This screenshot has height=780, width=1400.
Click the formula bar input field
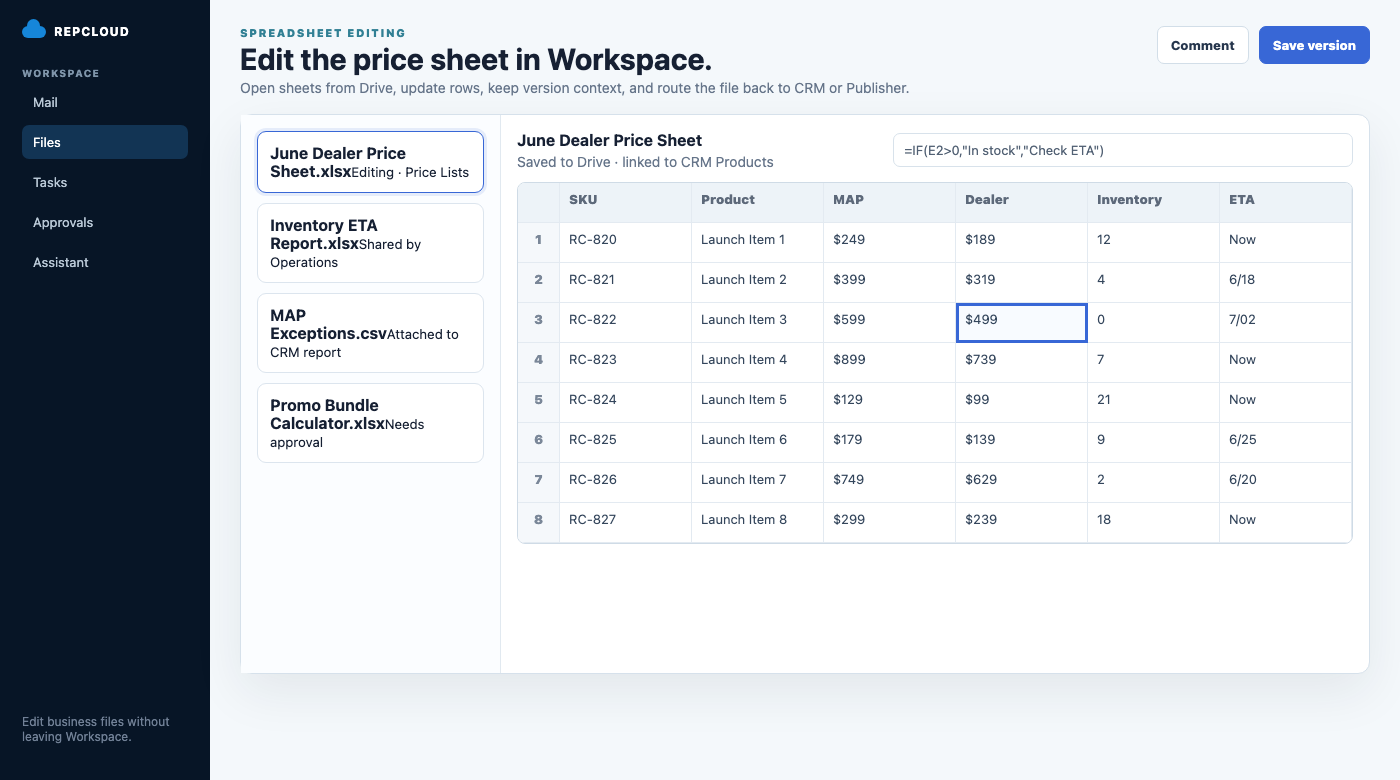click(1122, 150)
